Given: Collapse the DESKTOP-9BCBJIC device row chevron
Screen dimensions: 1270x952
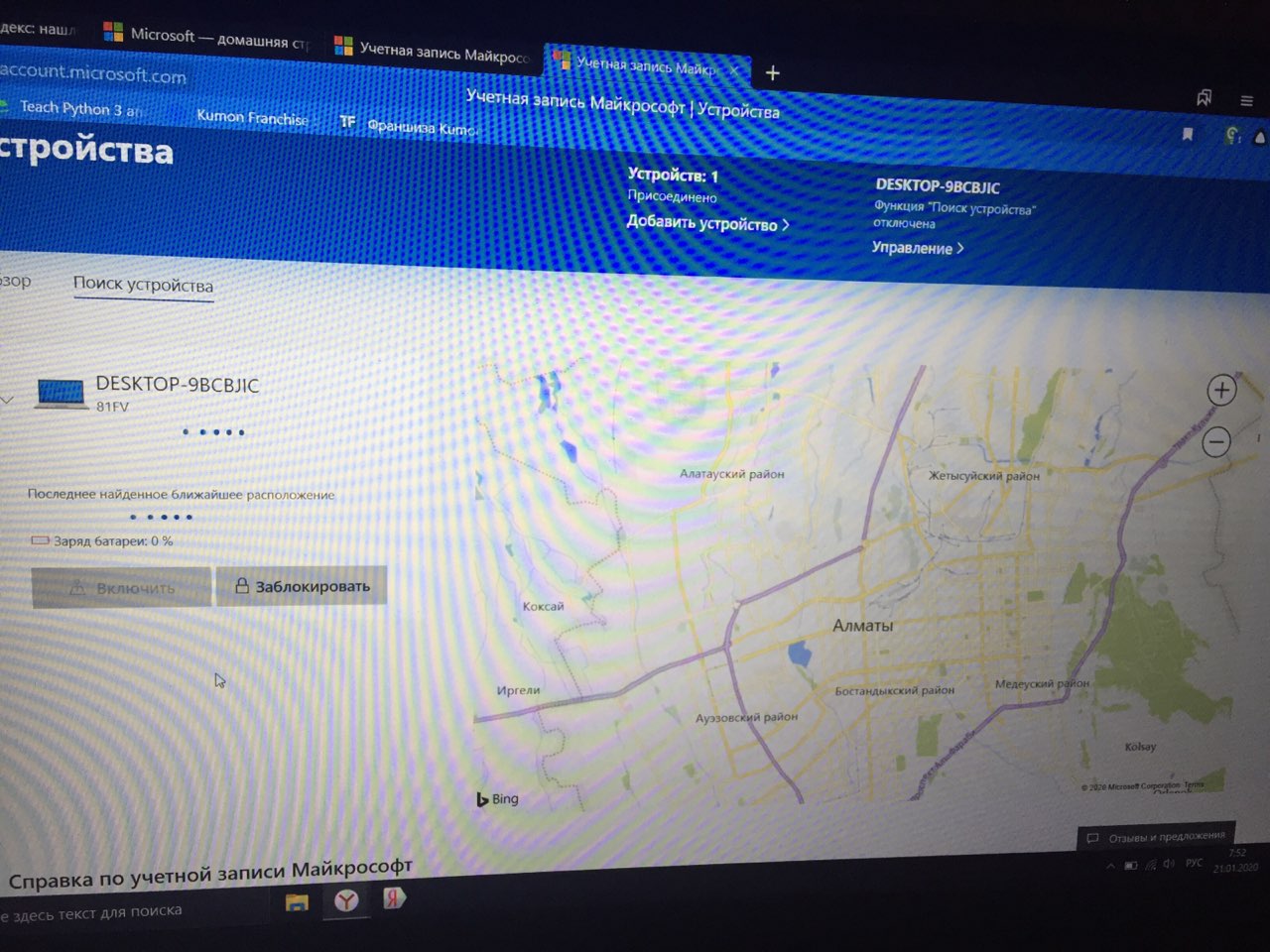Looking at the screenshot, I should pos(7,400).
